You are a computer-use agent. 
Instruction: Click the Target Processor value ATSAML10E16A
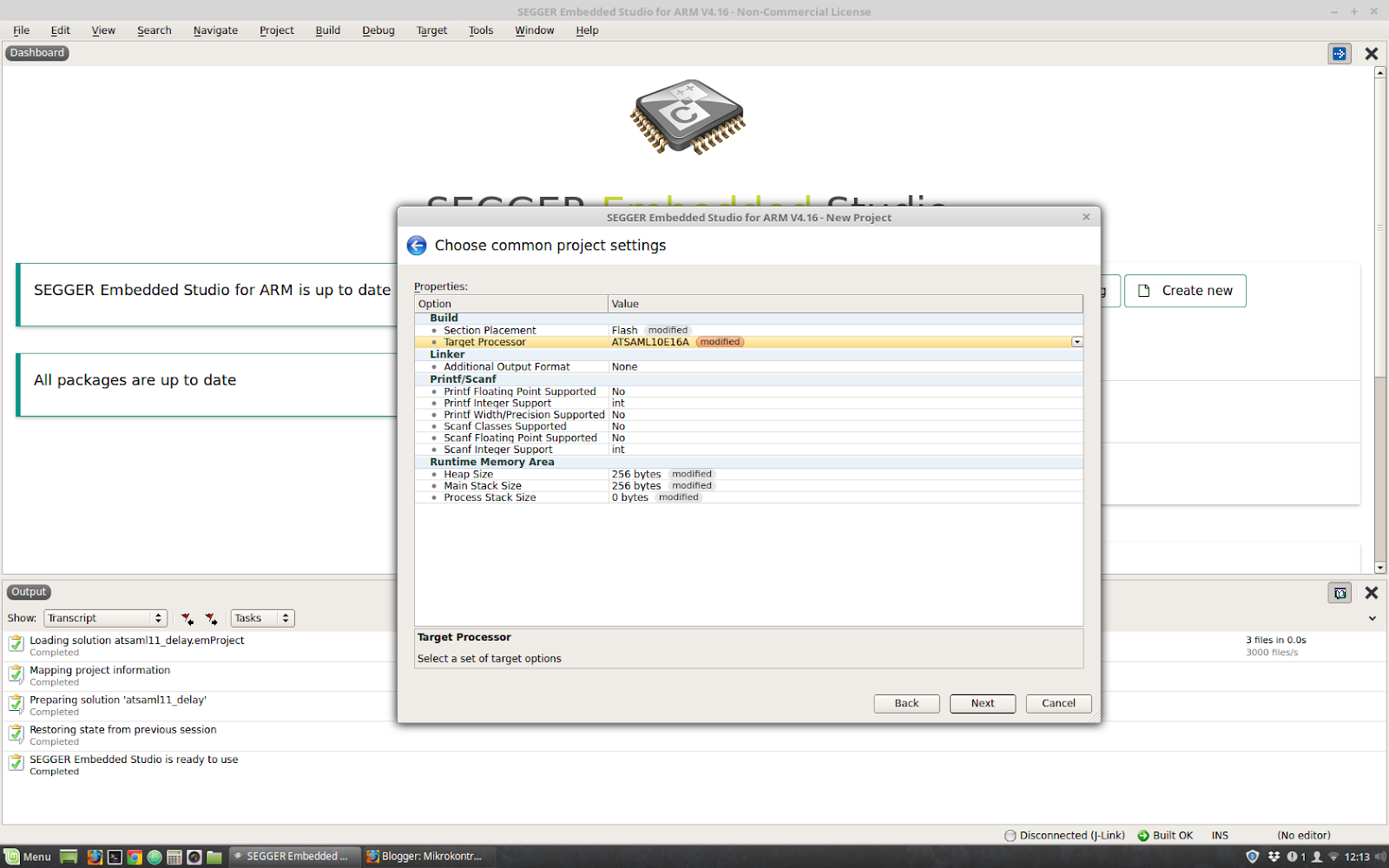click(650, 342)
